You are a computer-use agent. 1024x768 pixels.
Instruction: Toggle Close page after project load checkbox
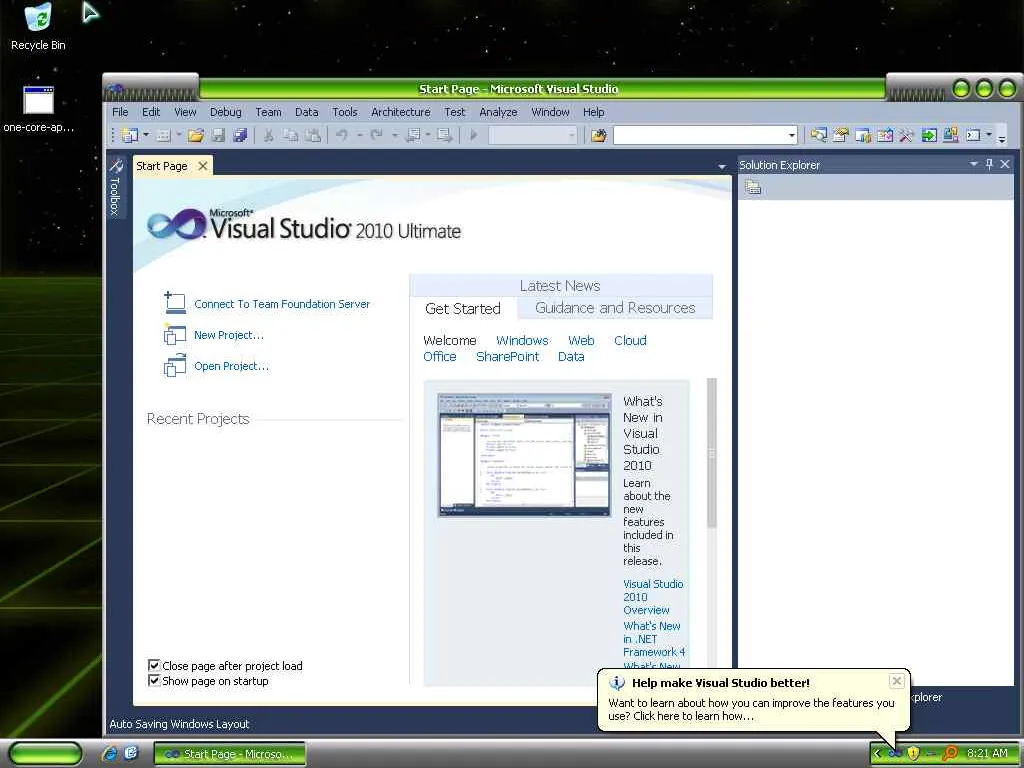154,665
